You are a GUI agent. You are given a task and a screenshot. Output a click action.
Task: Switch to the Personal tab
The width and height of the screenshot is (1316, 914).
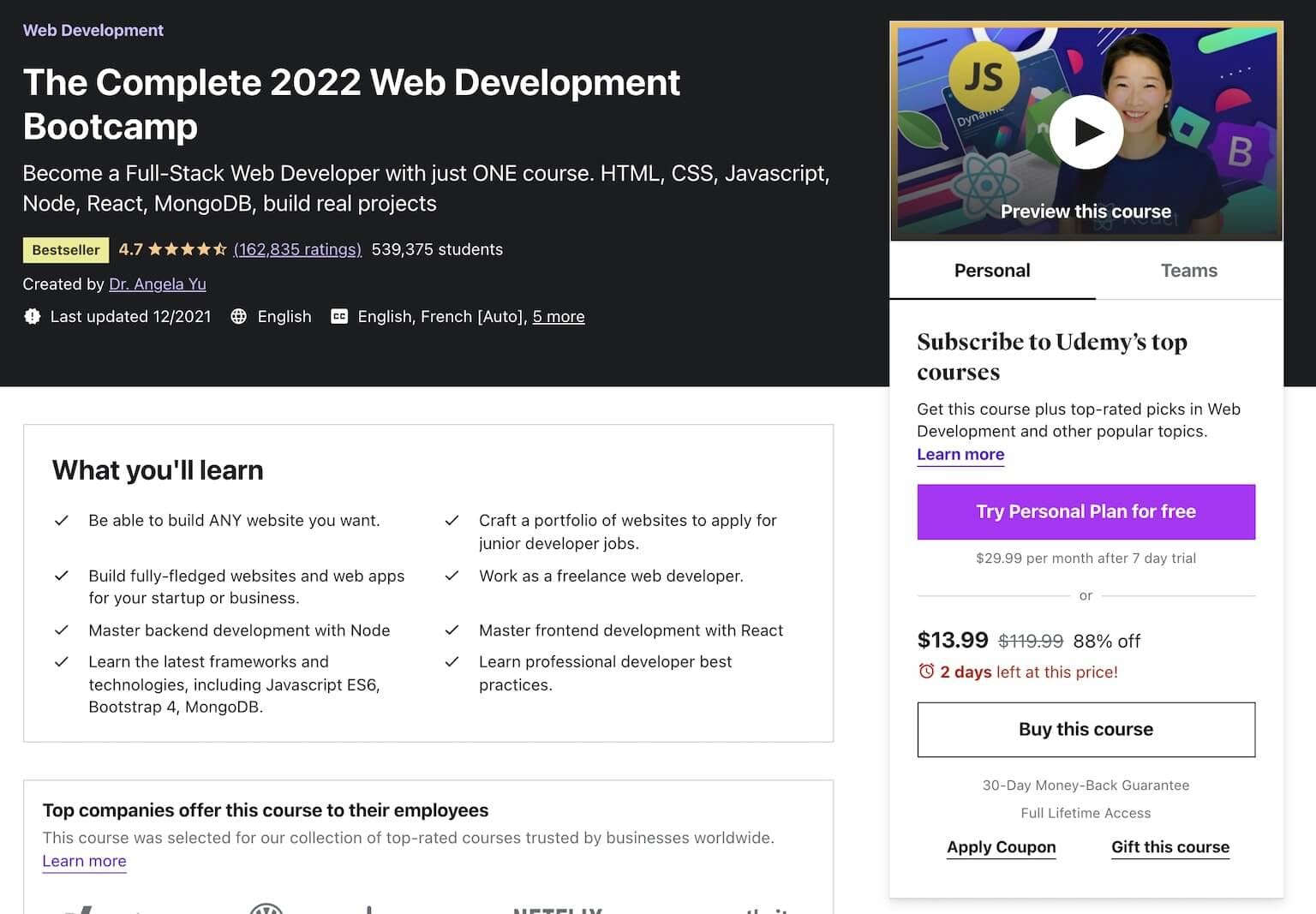pos(992,271)
